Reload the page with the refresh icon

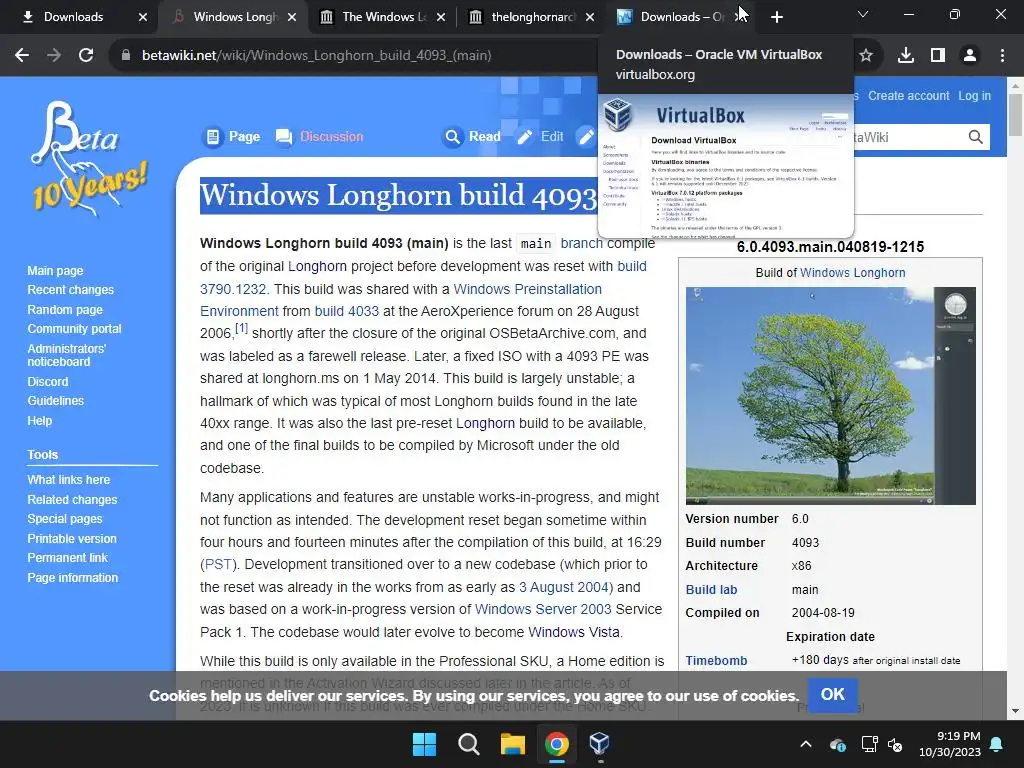pos(86,56)
